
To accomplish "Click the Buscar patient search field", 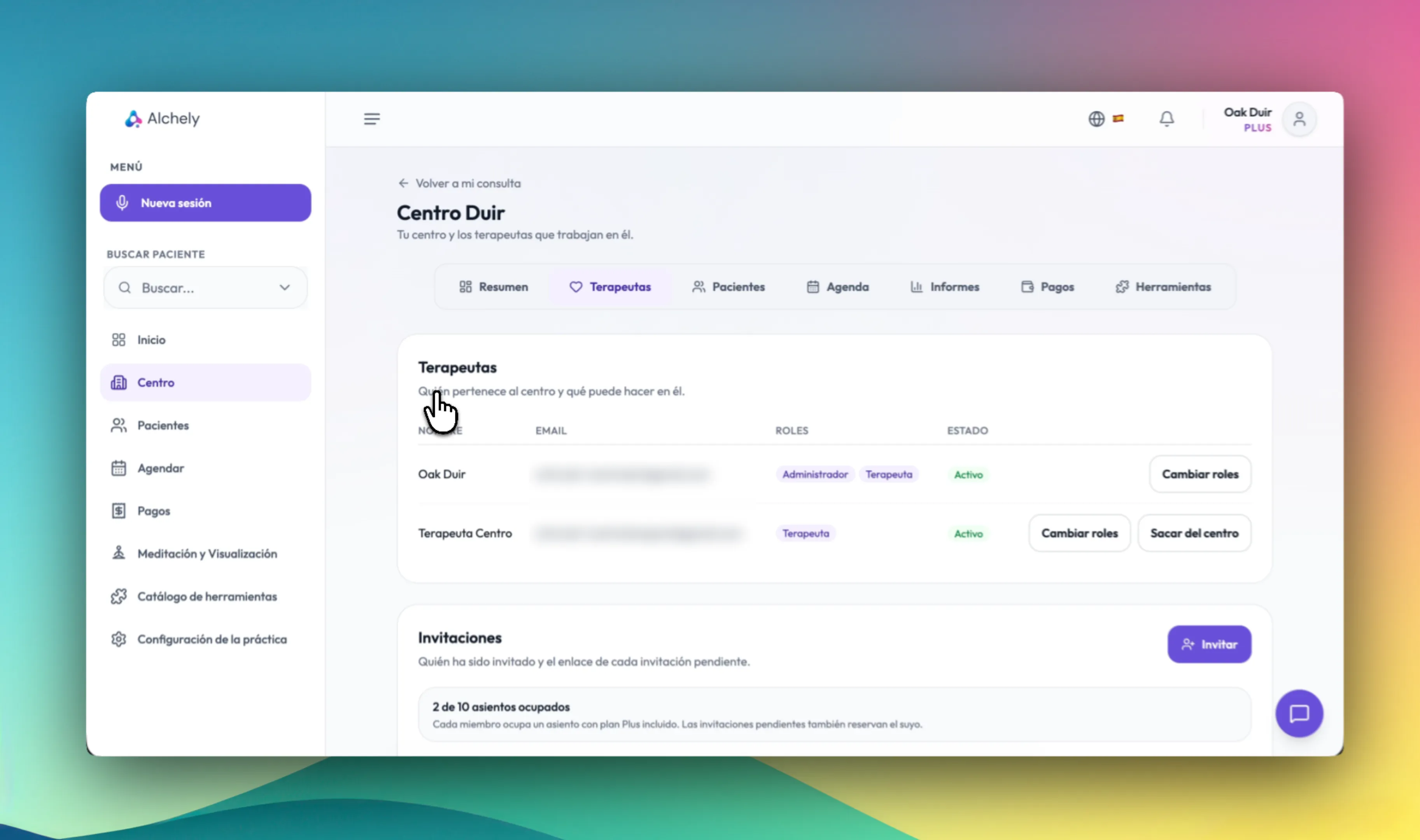I will click(x=205, y=287).
